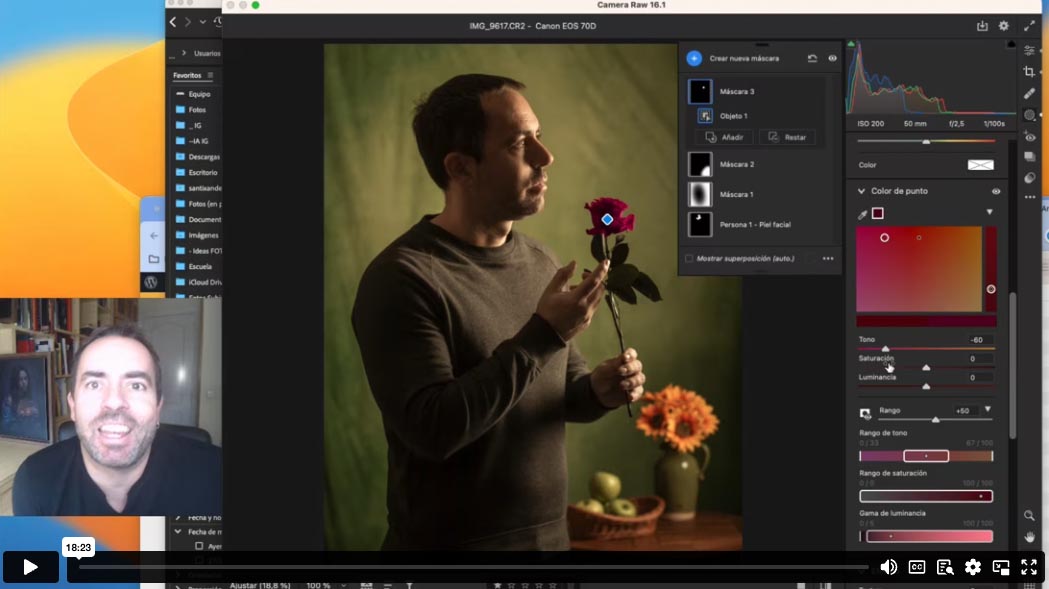Enable picture-in-picture in video player

coord(1001,567)
